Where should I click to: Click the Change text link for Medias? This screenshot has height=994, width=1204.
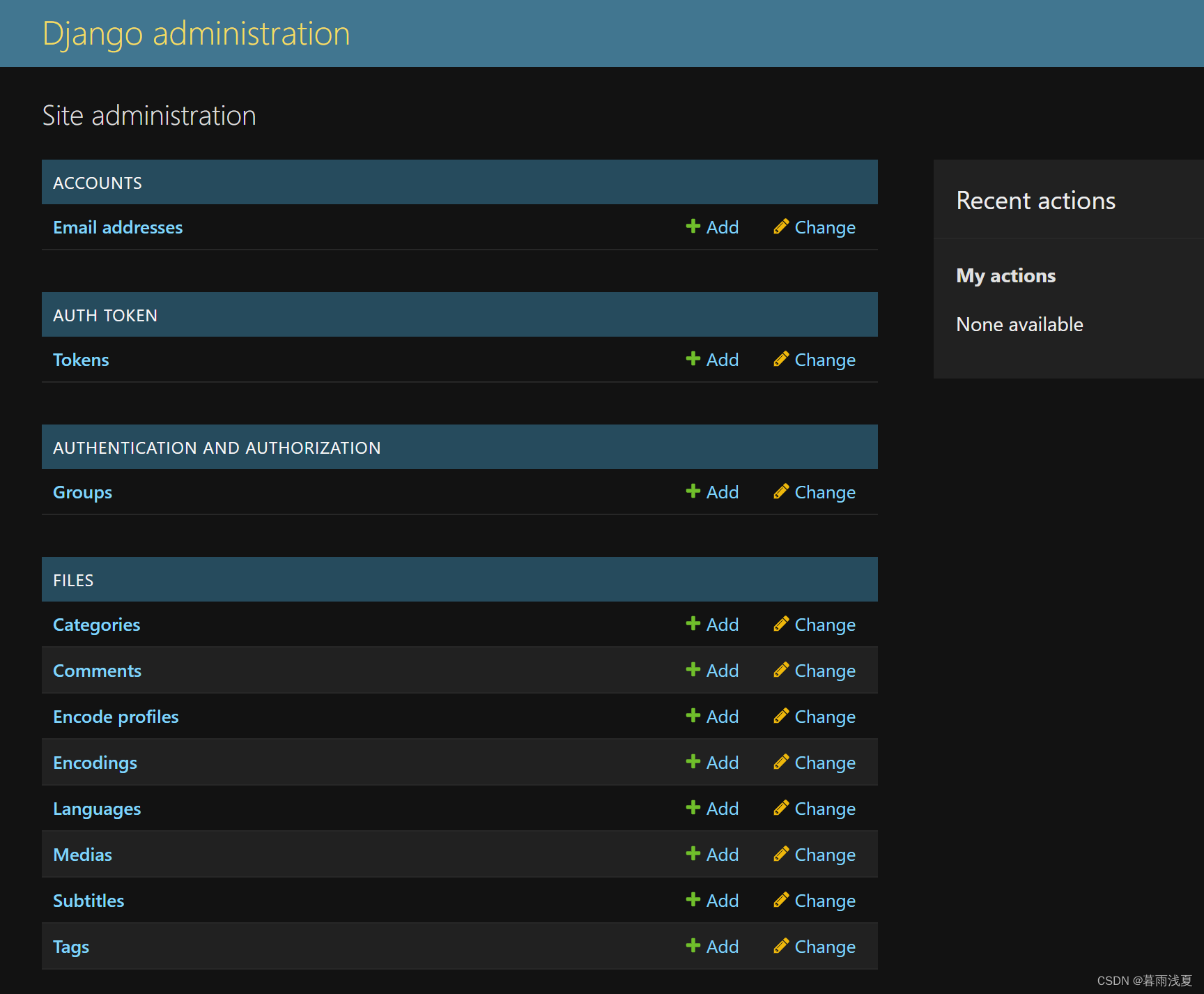825,855
